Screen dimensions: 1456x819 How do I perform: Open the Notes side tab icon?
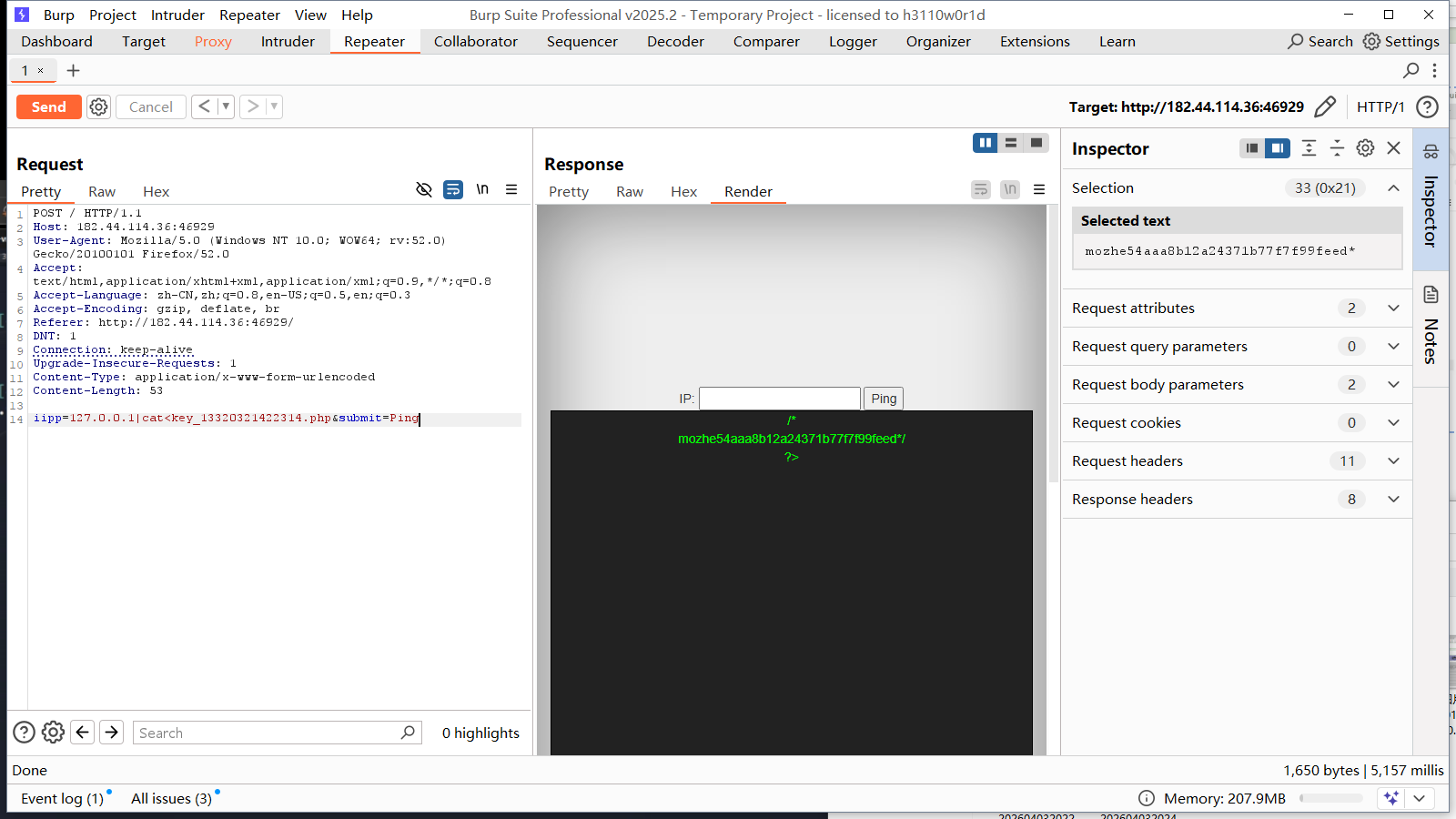(1431, 295)
